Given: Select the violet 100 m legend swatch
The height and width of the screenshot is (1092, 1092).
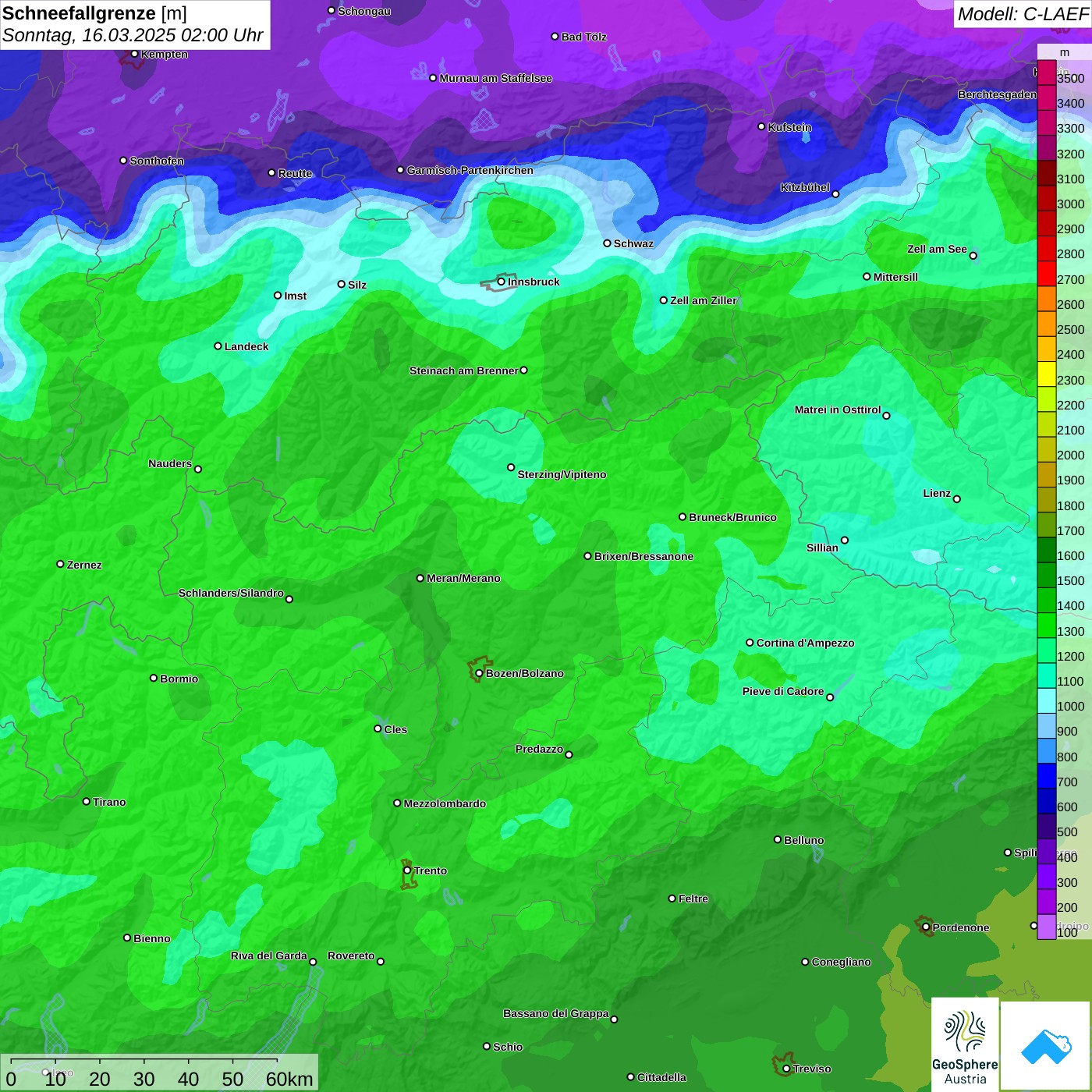Looking at the screenshot, I should (1046, 927).
